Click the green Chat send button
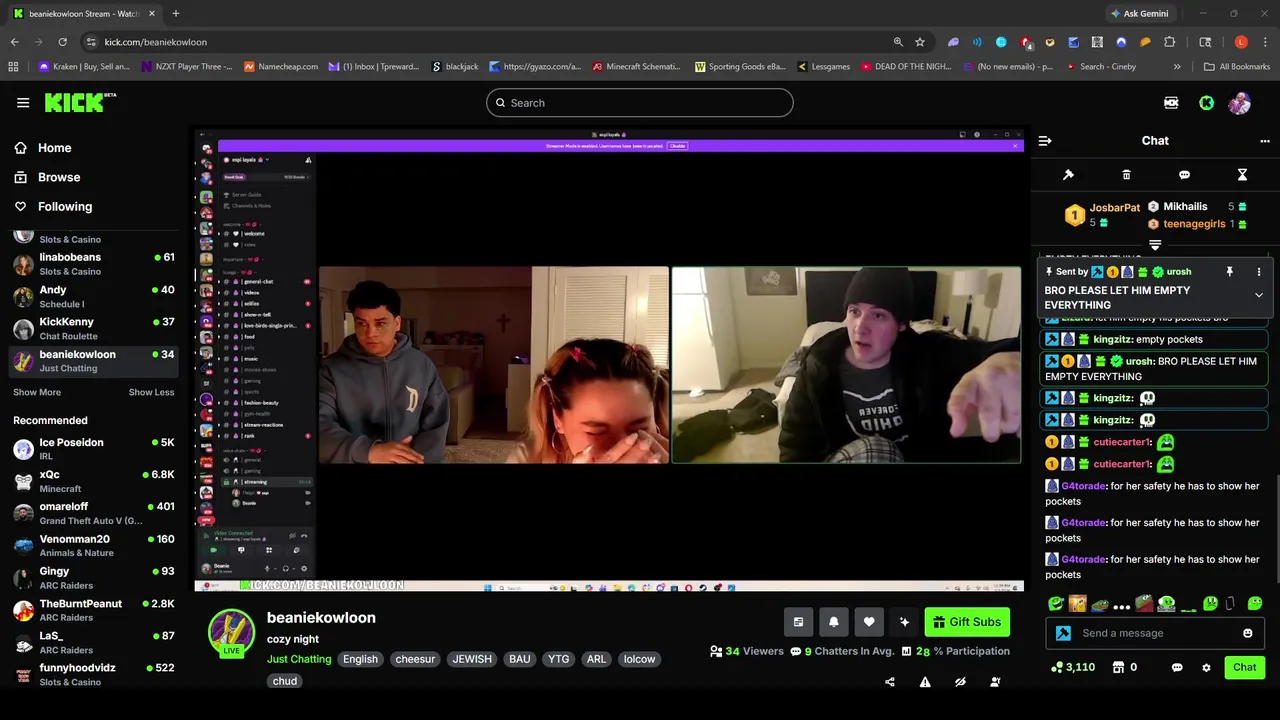This screenshot has width=1280, height=720. coord(1245,667)
